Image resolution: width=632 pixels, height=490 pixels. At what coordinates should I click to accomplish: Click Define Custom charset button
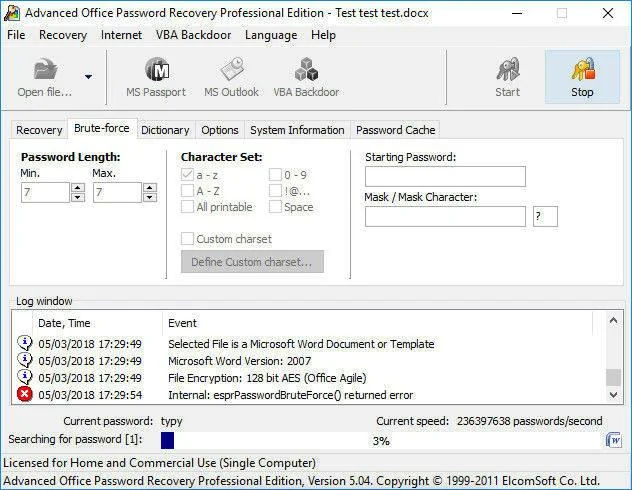[x=252, y=262]
